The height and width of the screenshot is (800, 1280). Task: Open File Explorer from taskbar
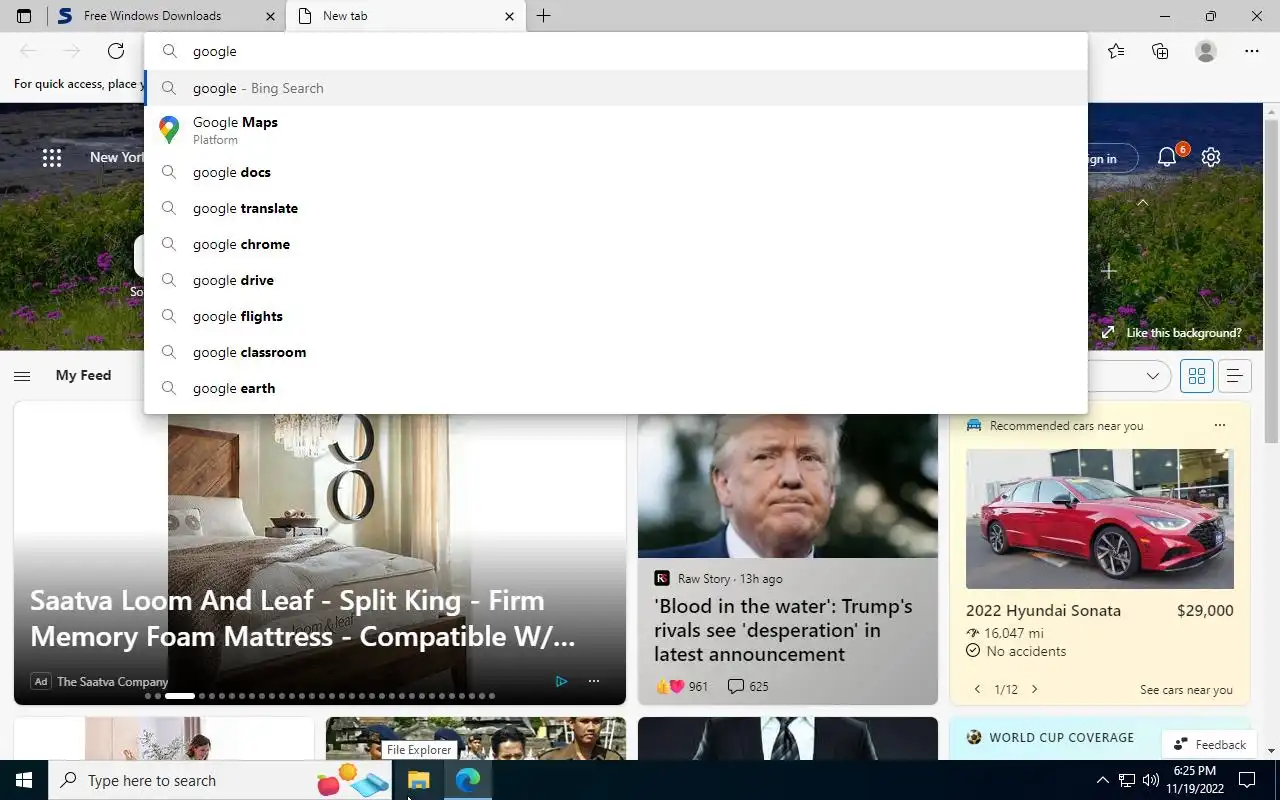418,780
